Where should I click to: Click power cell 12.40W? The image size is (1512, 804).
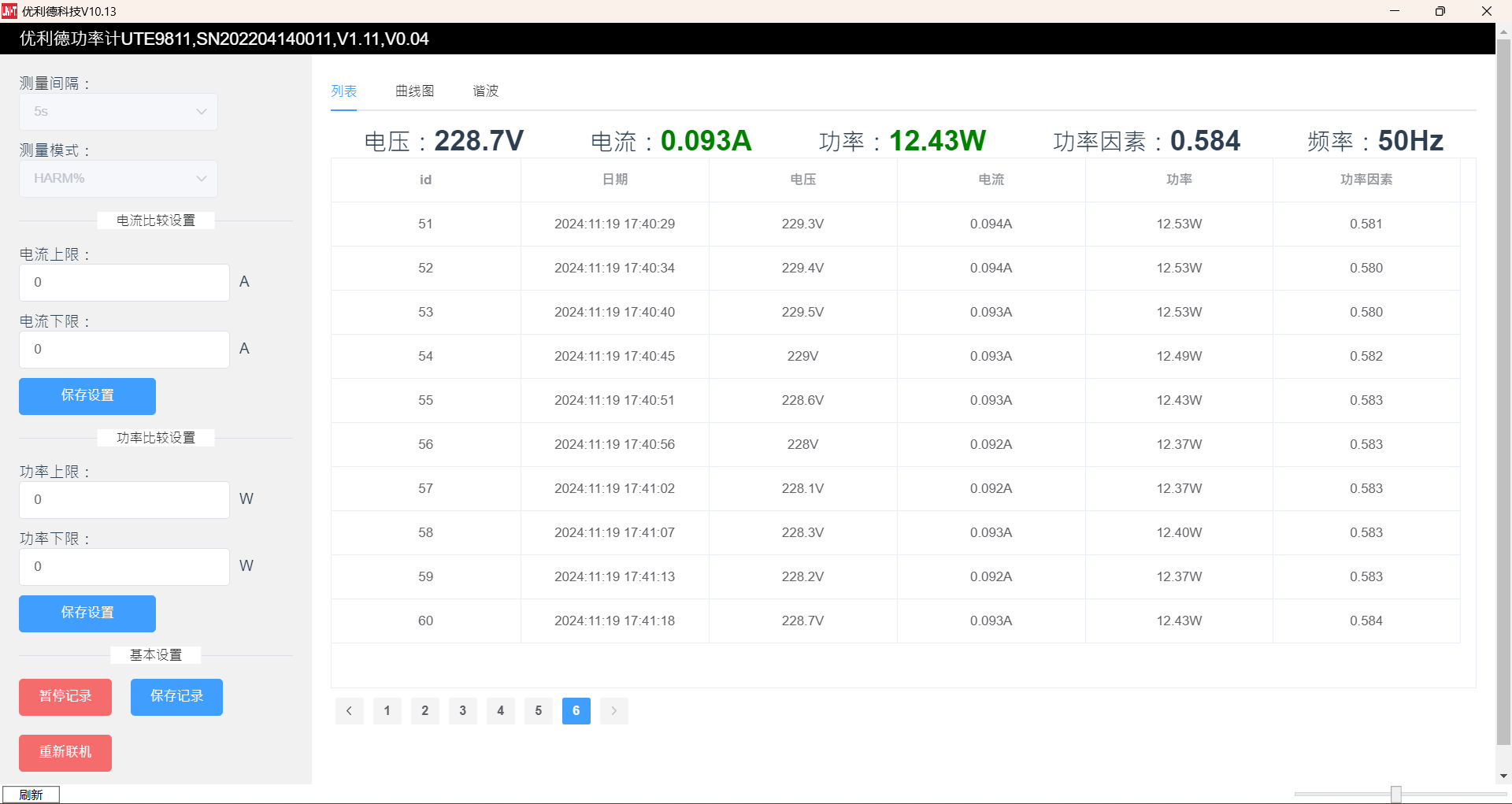1179,533
